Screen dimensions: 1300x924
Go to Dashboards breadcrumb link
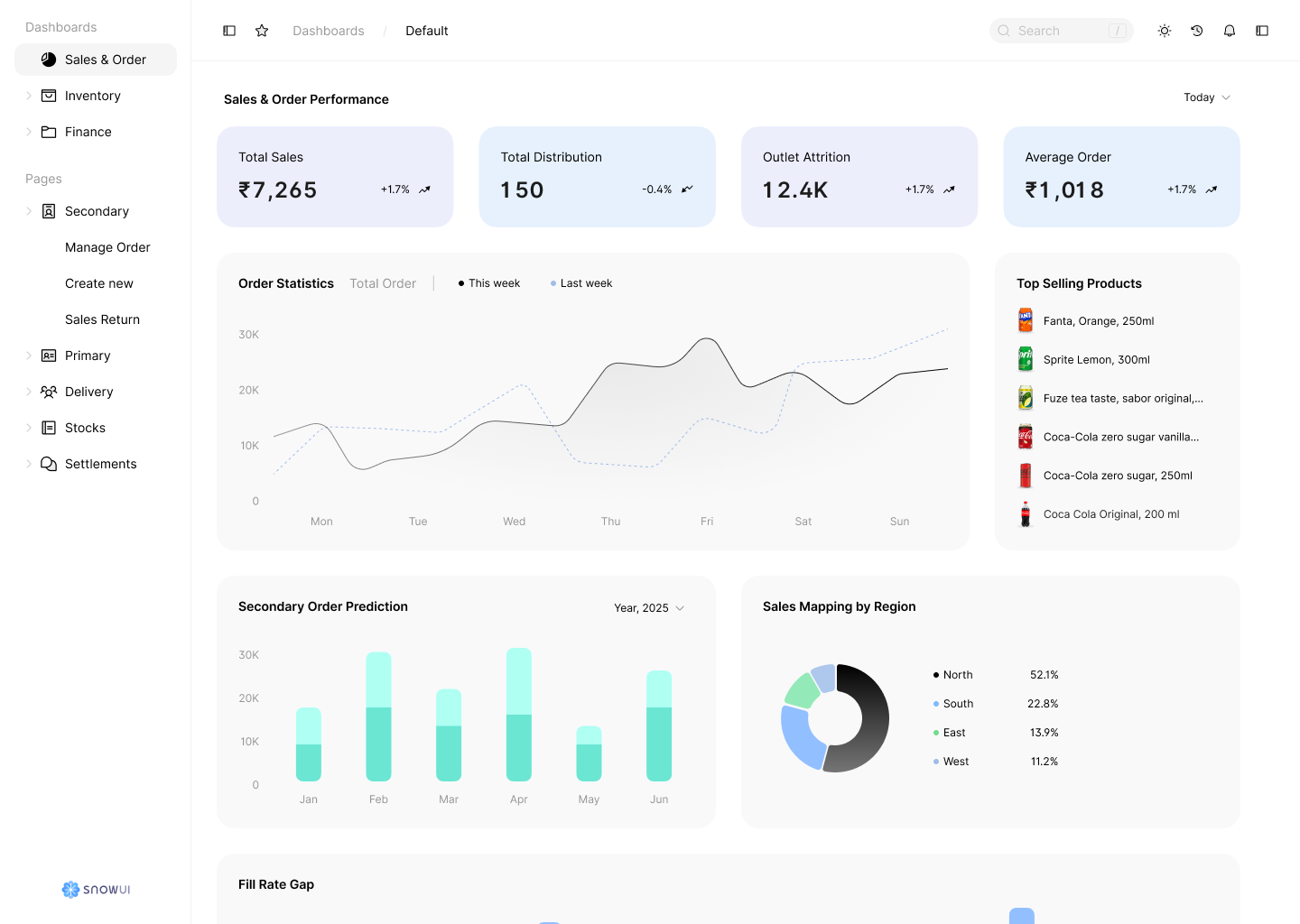pyautogui.click(x=329, y=31)
